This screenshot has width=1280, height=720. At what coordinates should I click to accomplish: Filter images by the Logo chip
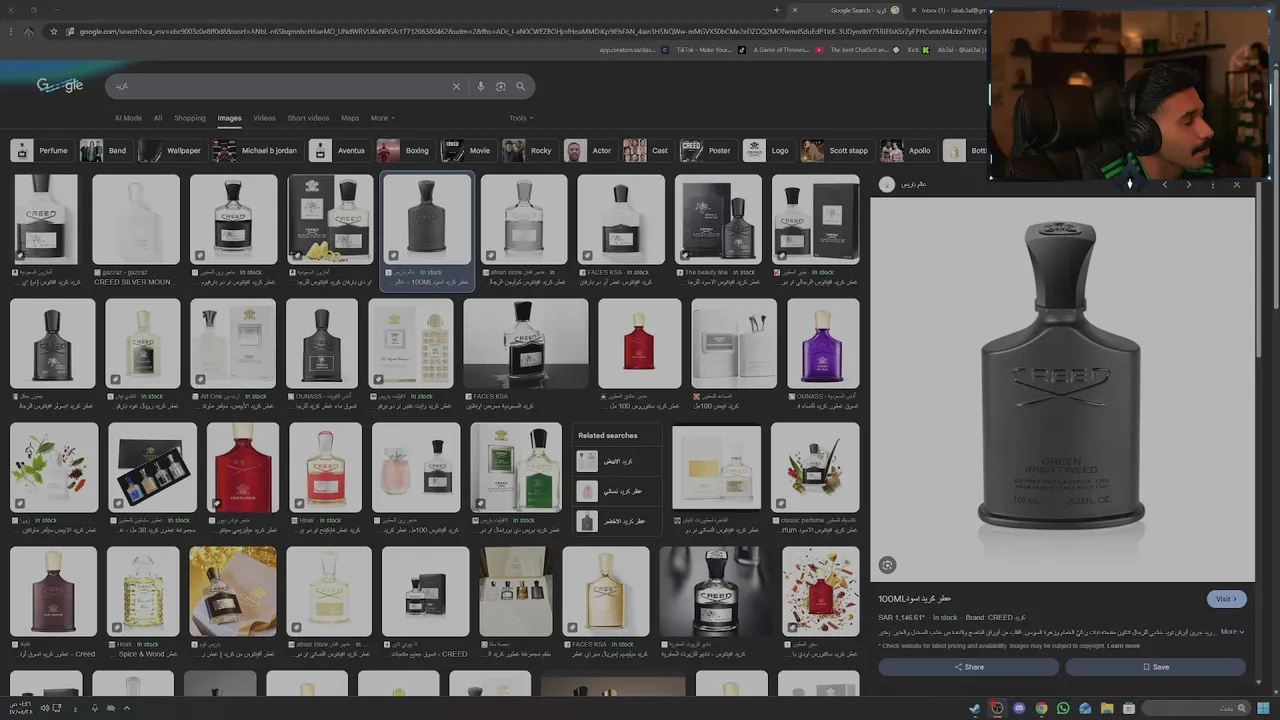tap(767, 151)
